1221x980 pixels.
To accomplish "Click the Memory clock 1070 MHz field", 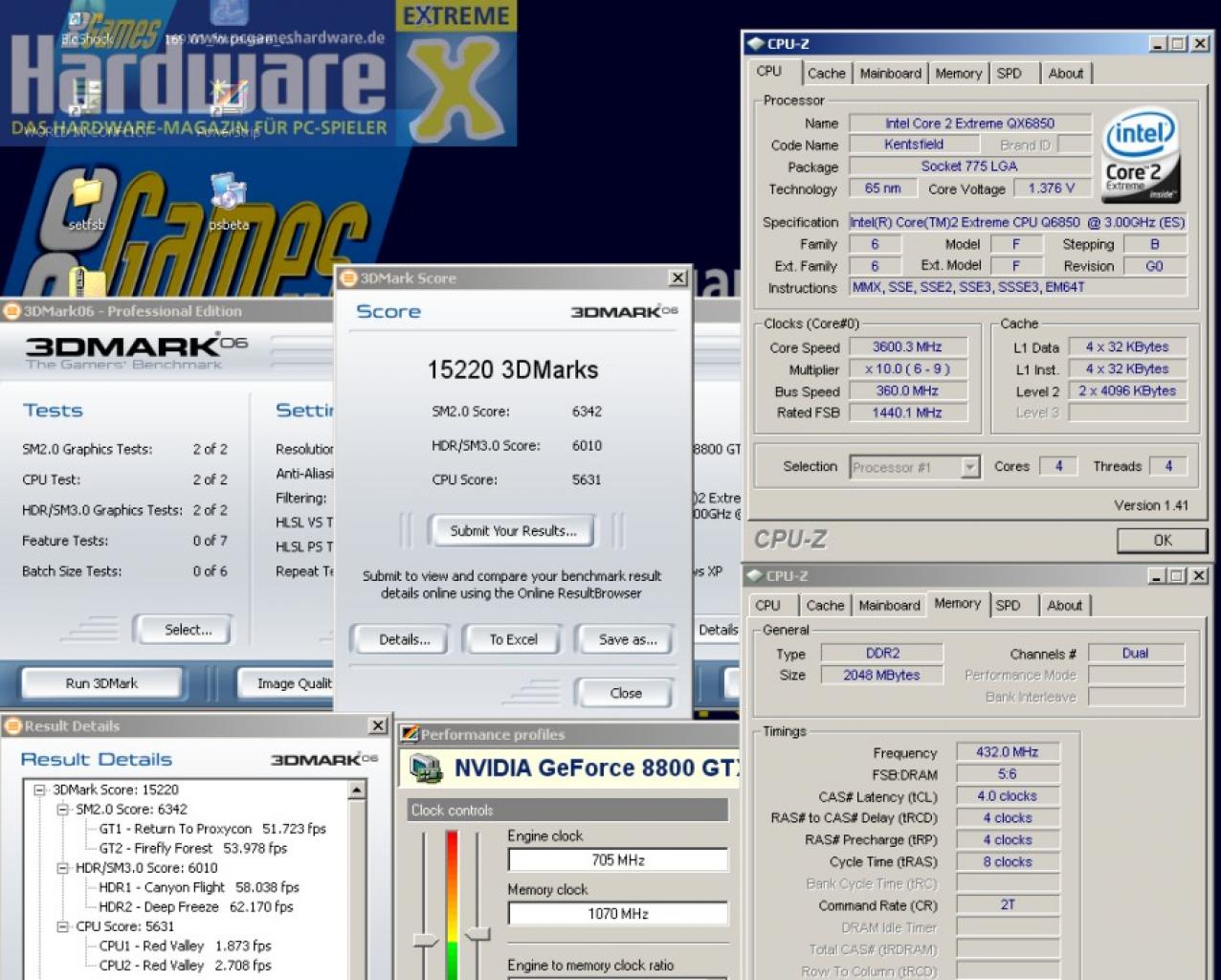I will [x=618, y=914].
